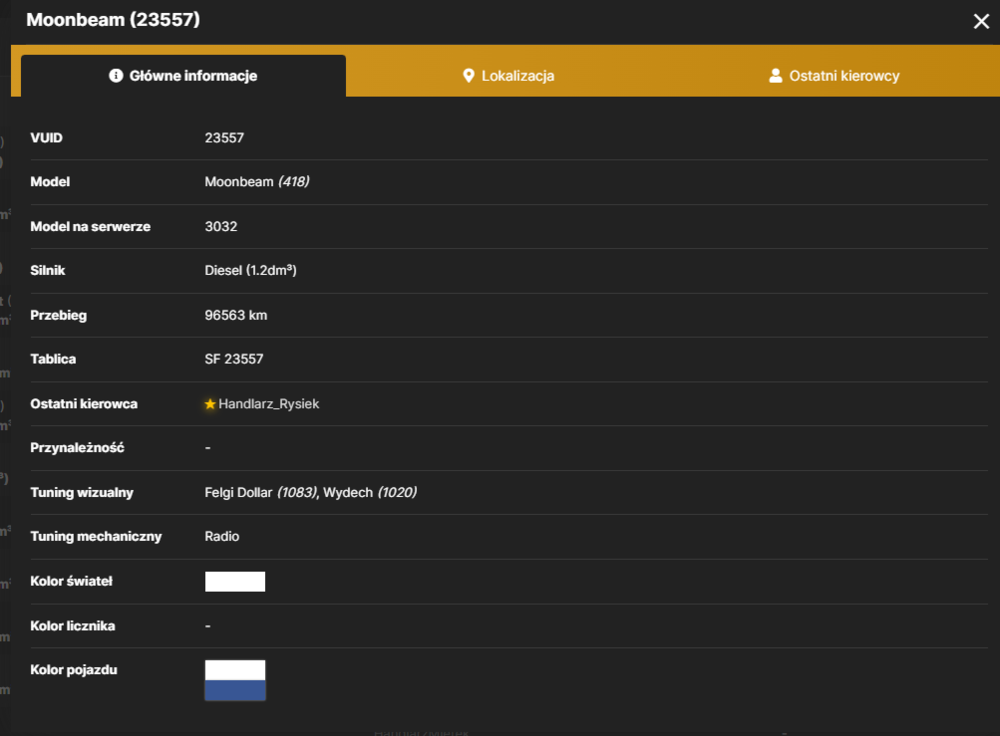
Task: Click the Diesel (1.2dm³) engine value
Action: tap(250, 270)
